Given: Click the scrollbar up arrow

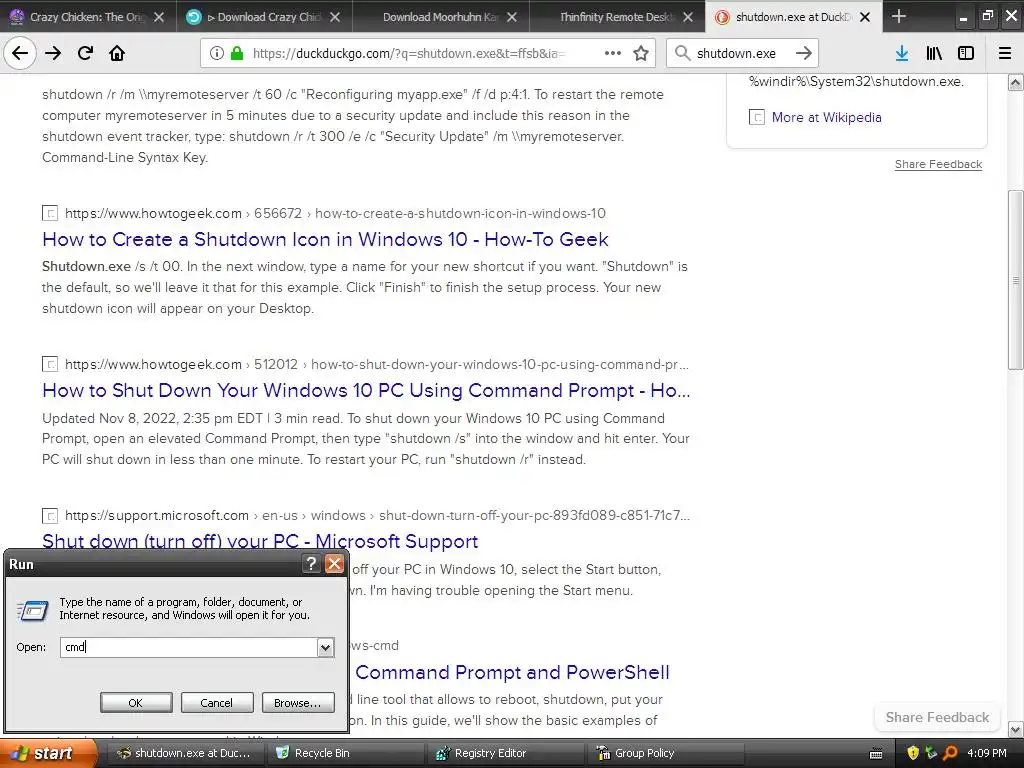Looking at the screenshot, I should pyautogui.click(x=1015, y=82).
